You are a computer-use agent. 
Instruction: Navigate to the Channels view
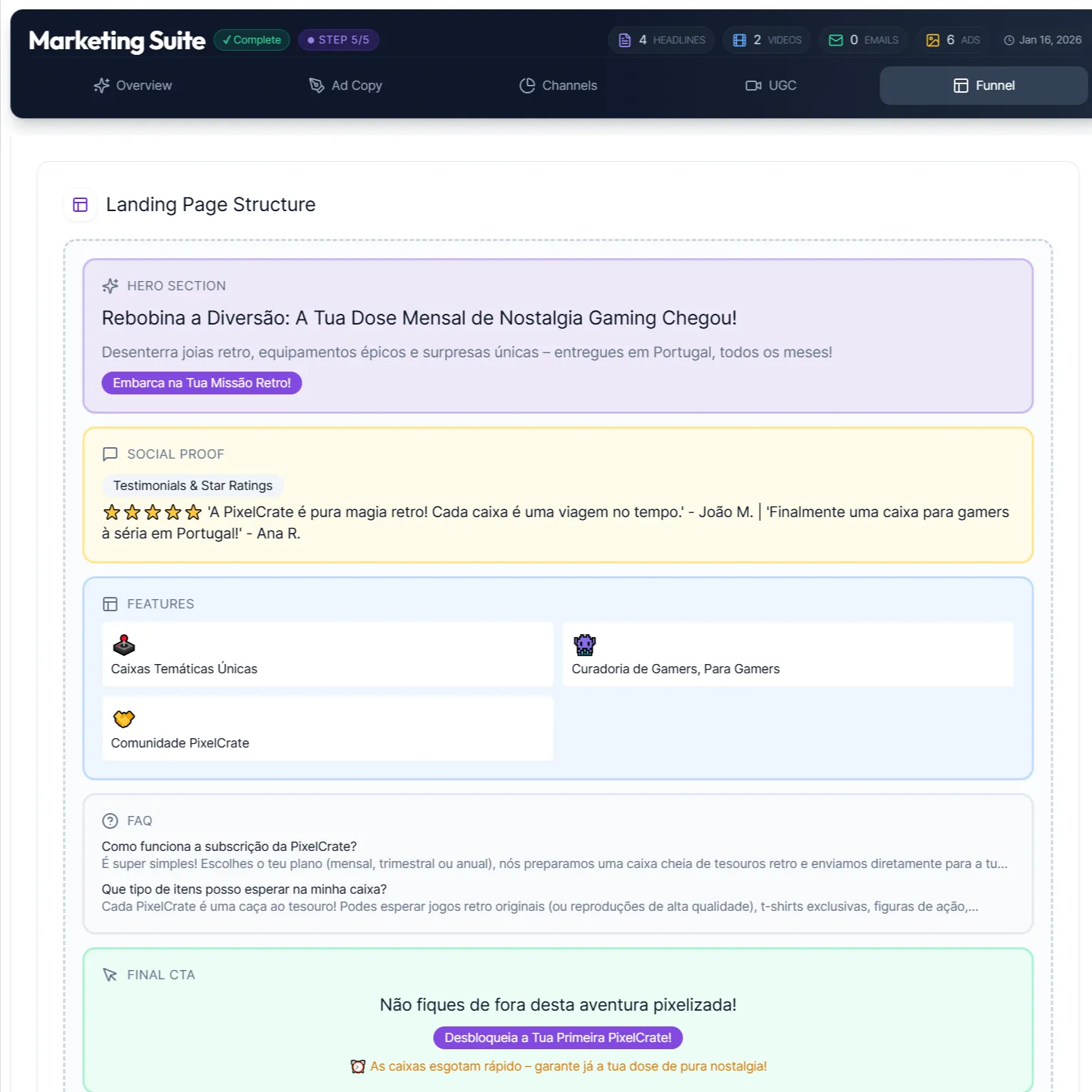coord(557,86)
